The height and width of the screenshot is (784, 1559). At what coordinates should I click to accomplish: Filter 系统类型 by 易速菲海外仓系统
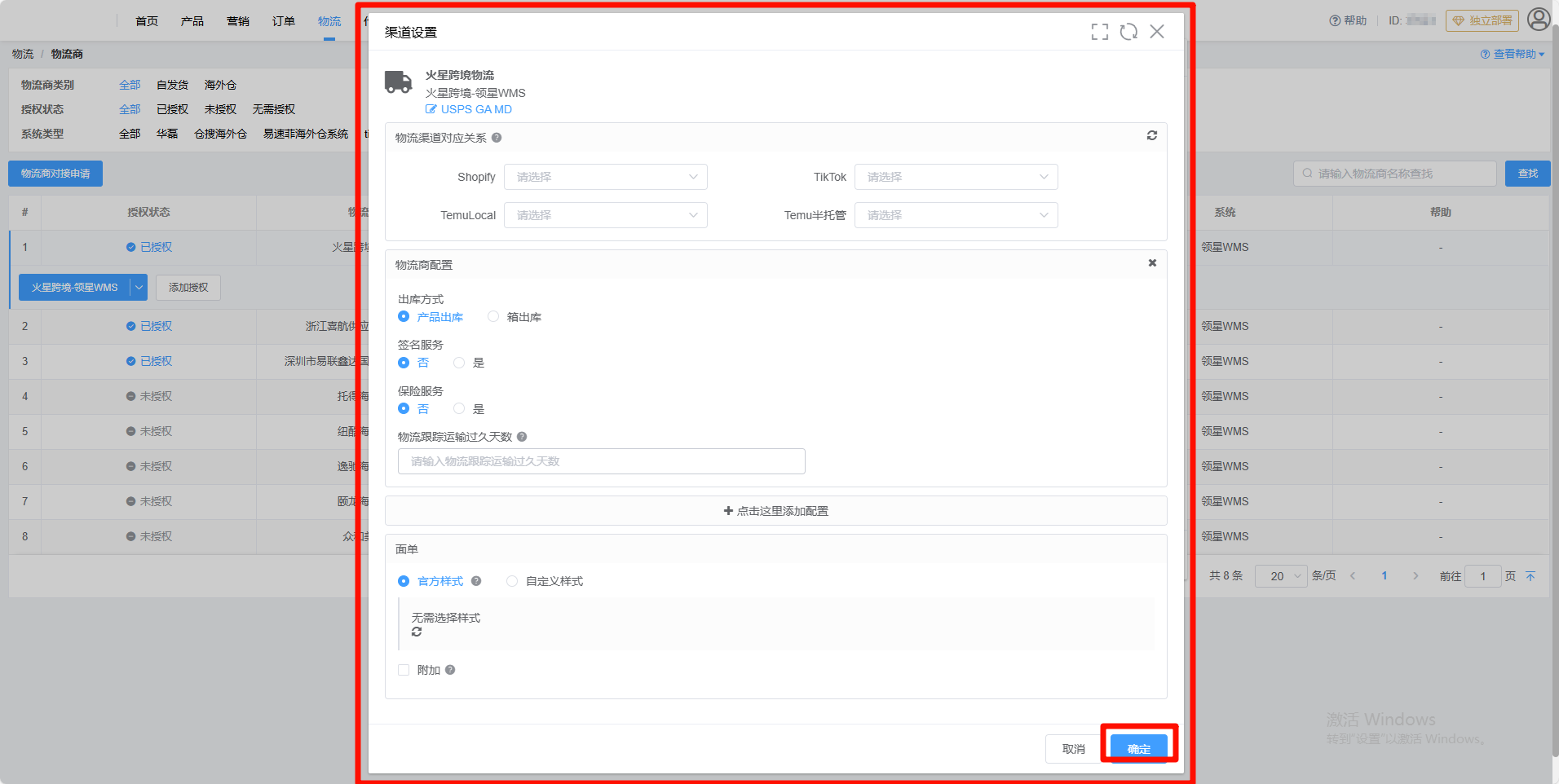[x=306, y=134]
